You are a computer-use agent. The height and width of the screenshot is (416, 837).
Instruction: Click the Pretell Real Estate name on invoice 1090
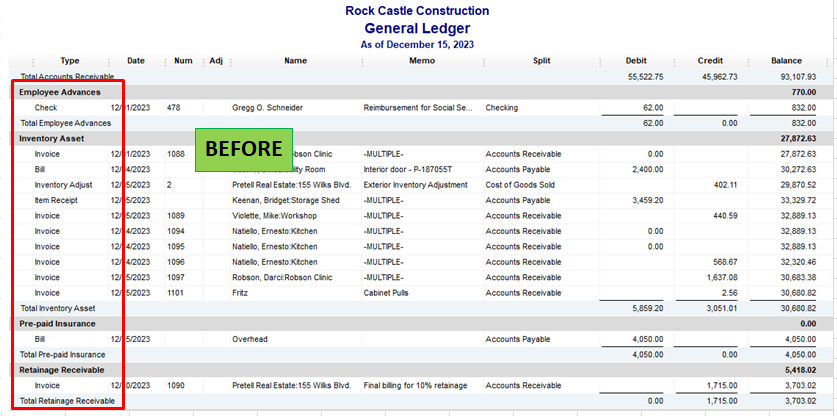tap(291, 386)
